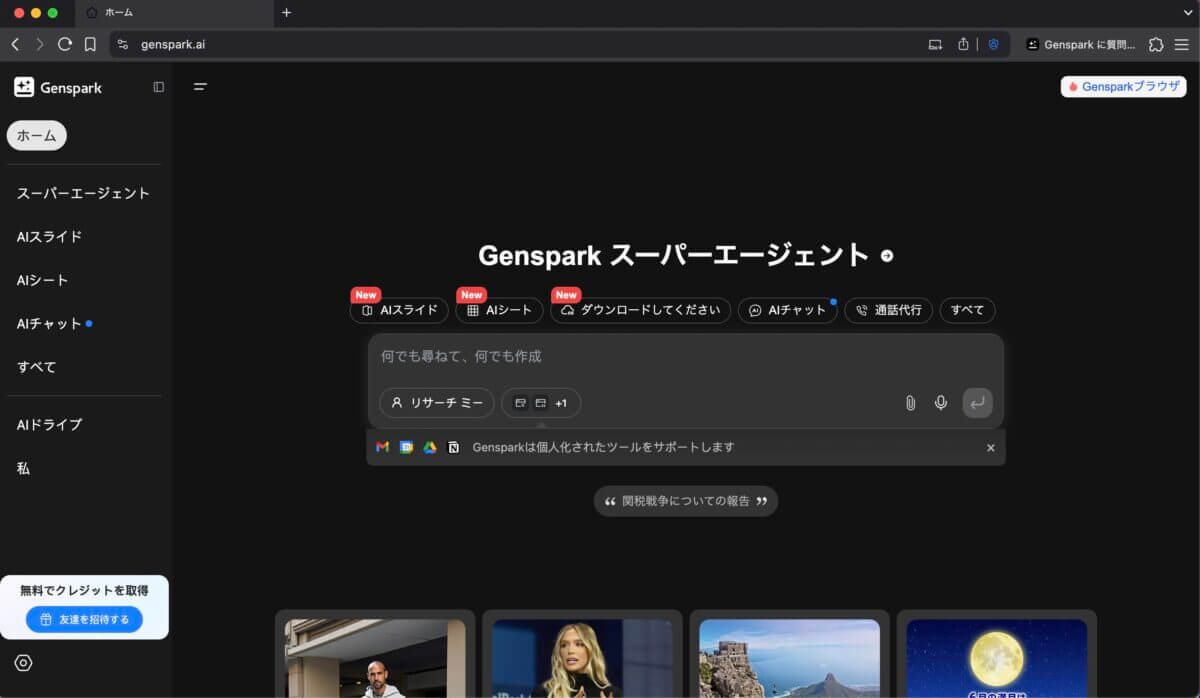Open AIチャット in the sidebar
The height and width of the screenshot is (698, 1200).
tap(48, 324)
